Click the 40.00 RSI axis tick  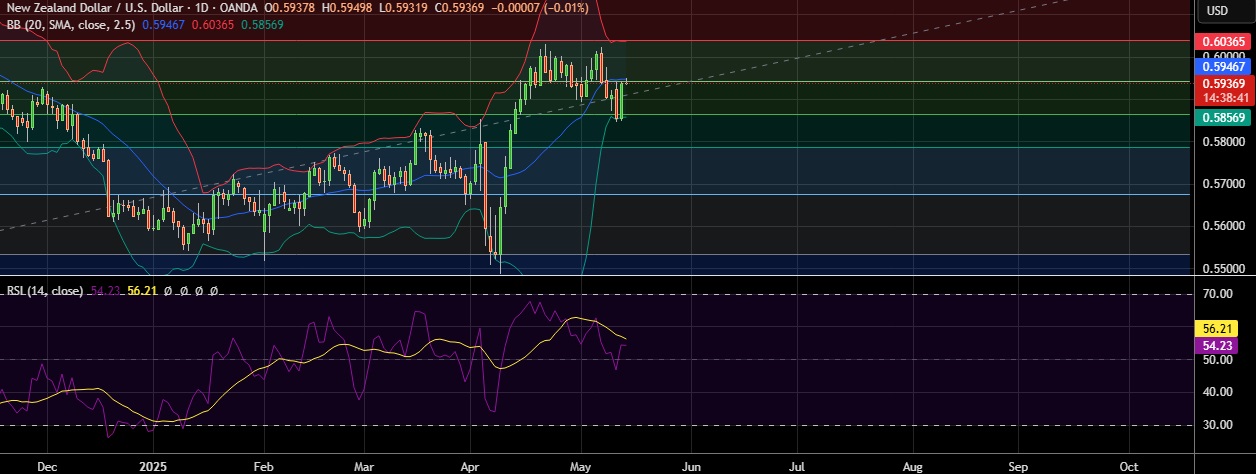point(1216,392)
